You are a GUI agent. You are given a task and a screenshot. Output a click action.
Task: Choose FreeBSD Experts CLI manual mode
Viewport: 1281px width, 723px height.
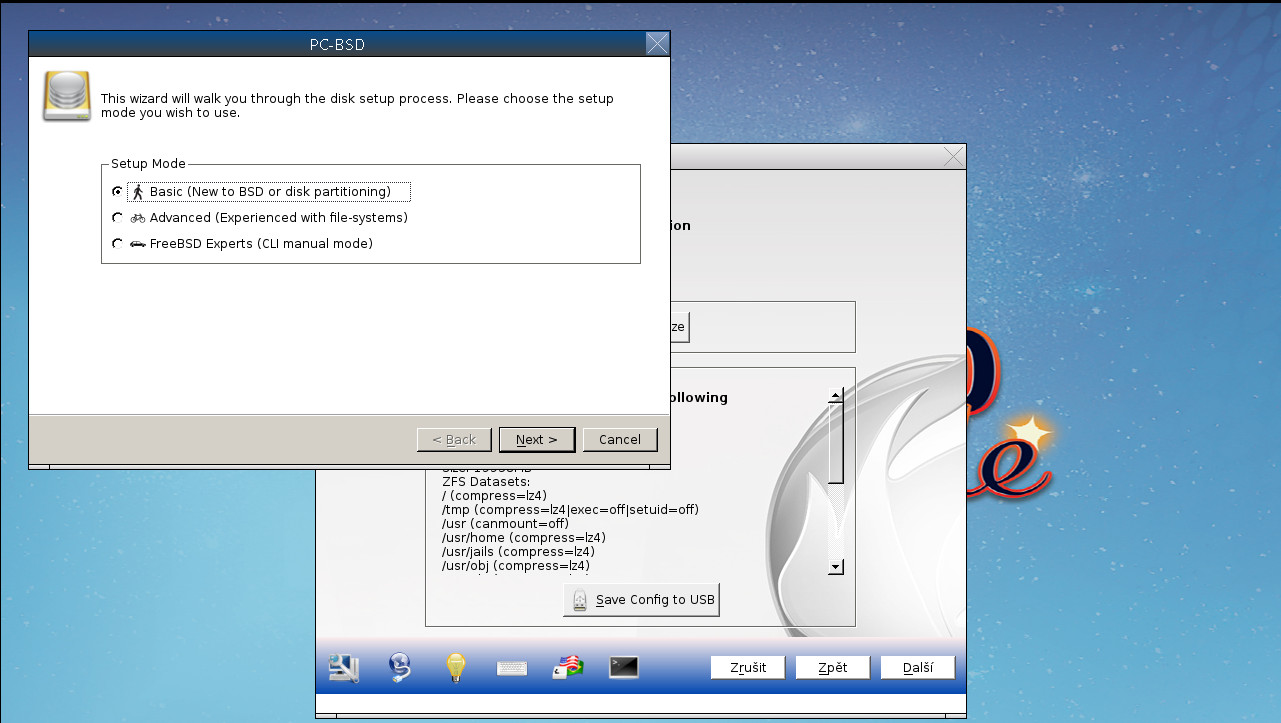click(x=117, y=243)
